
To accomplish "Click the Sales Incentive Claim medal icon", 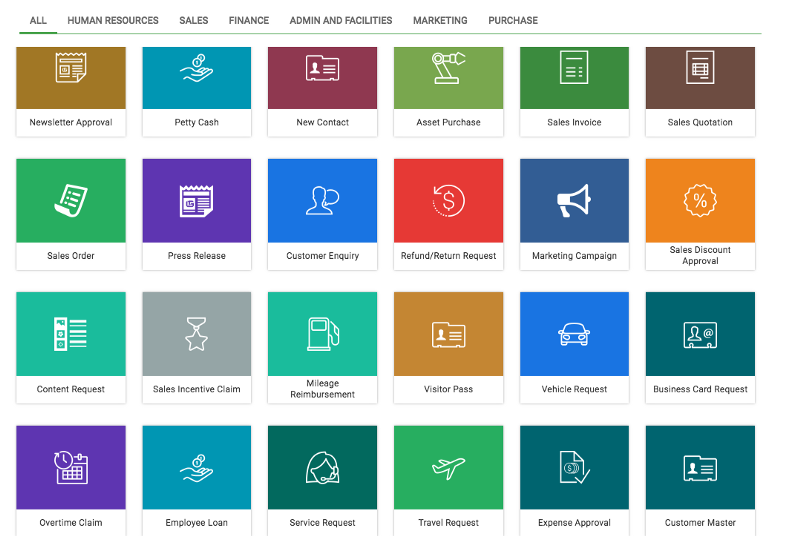I will [197, 334].
